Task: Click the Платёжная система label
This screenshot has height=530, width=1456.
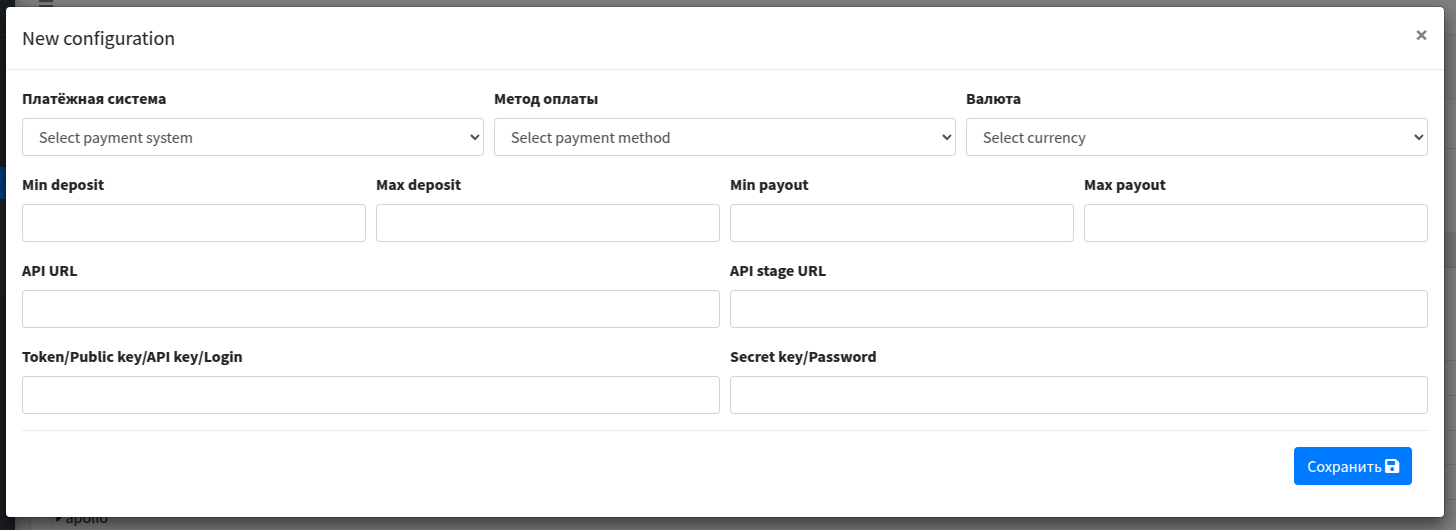Action: pyautogui.click(x=94, y=99)
